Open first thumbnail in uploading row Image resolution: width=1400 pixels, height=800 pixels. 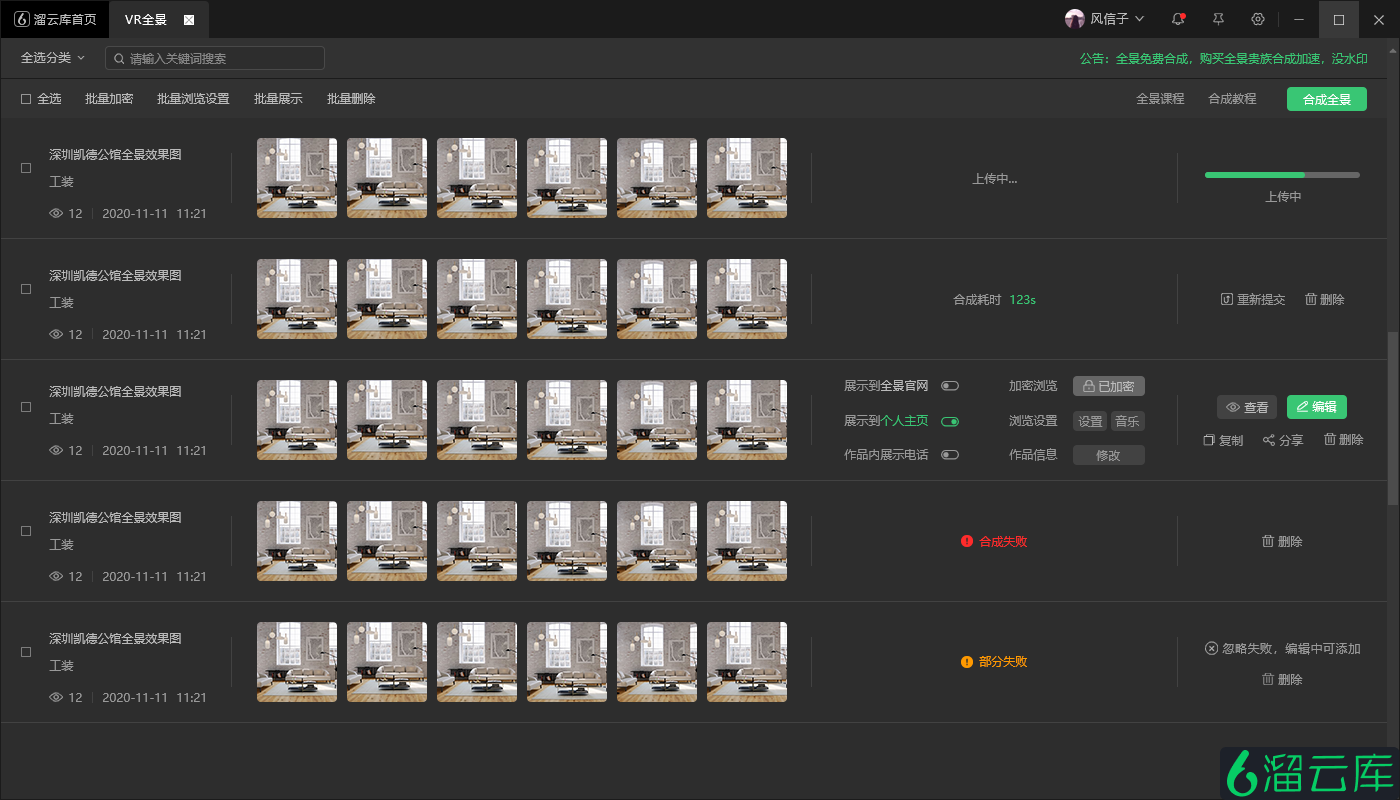(297, 178)
